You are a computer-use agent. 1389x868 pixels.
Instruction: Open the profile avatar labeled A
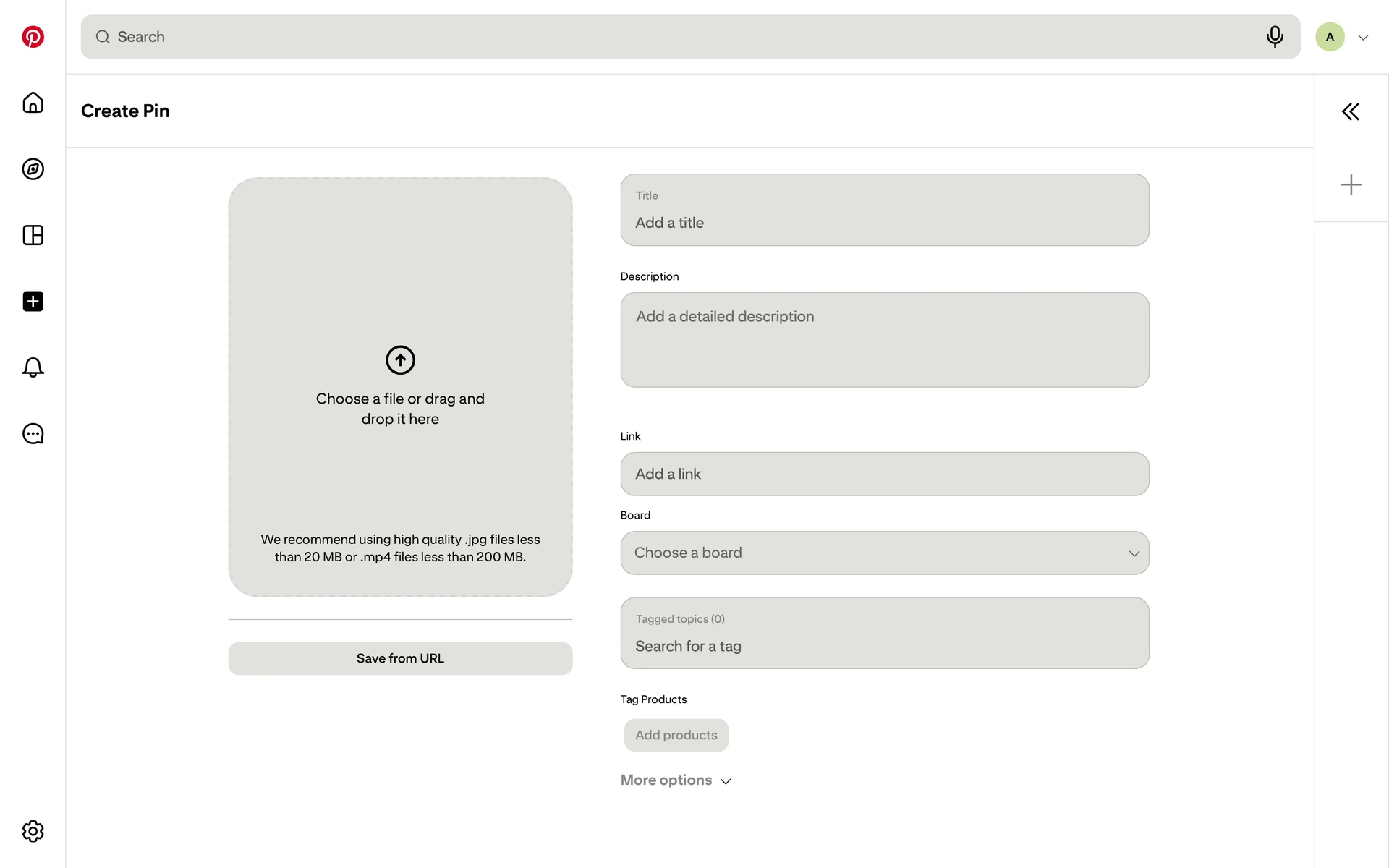pos(1330,37)
